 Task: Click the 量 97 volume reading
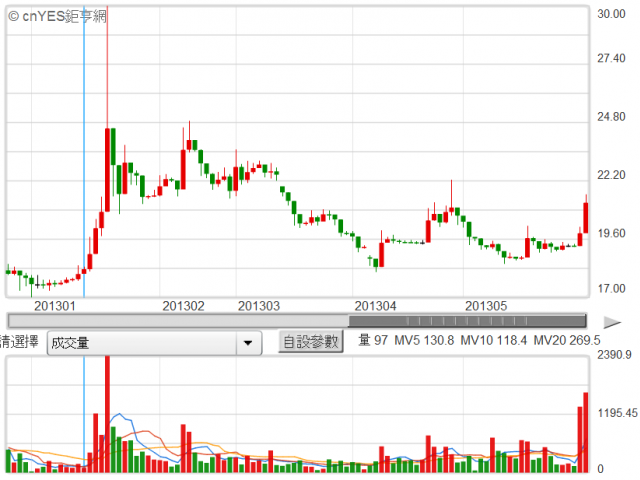point(373,340)
